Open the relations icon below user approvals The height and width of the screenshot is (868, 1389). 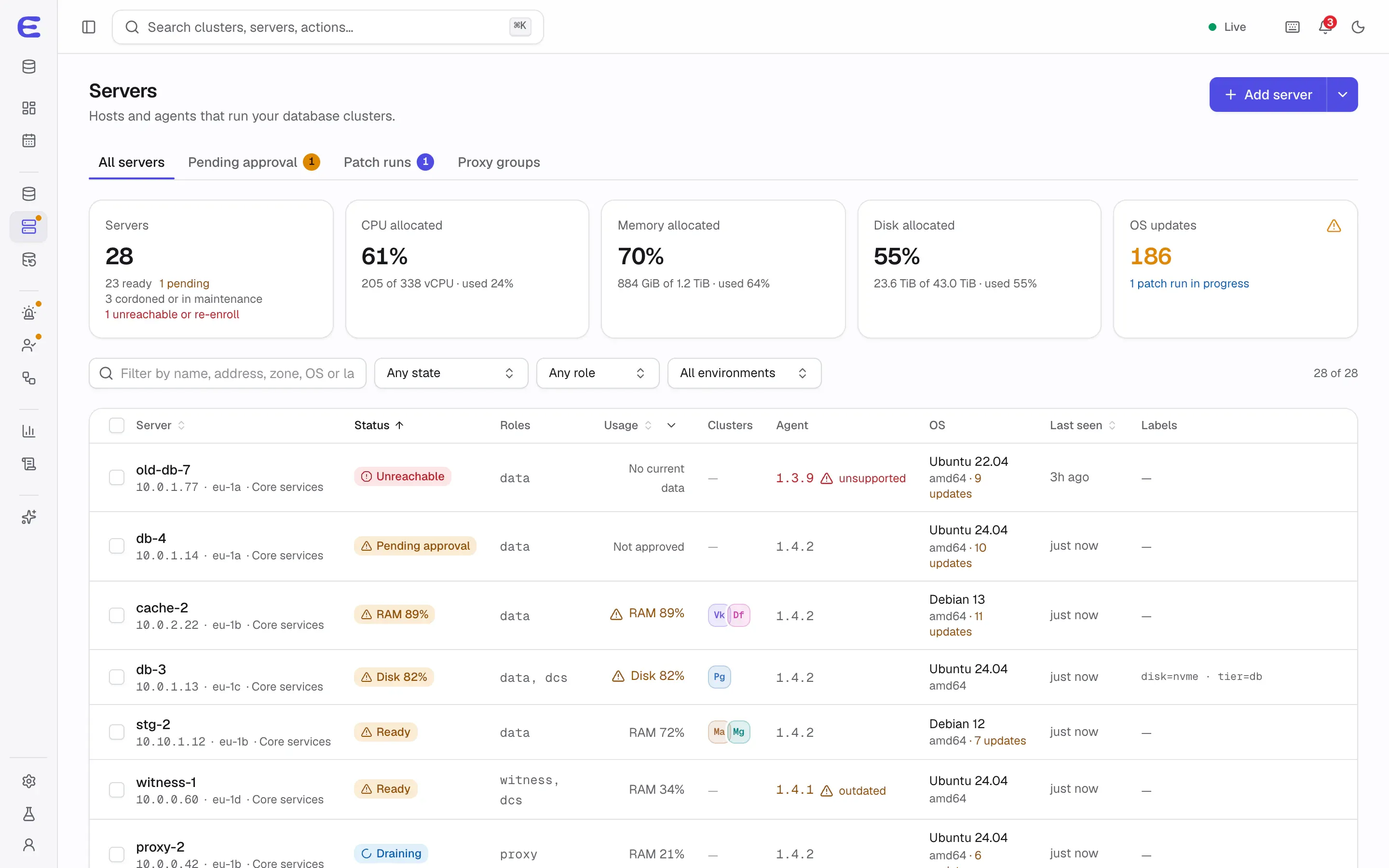coord(29,379)
